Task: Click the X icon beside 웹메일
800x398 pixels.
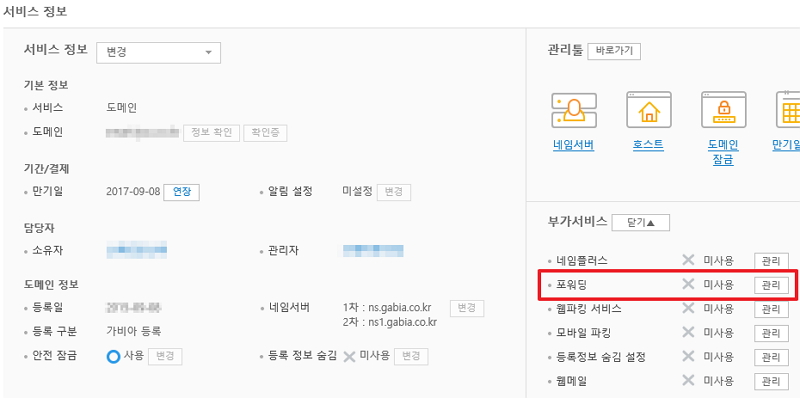Action: tap(688, 380)
